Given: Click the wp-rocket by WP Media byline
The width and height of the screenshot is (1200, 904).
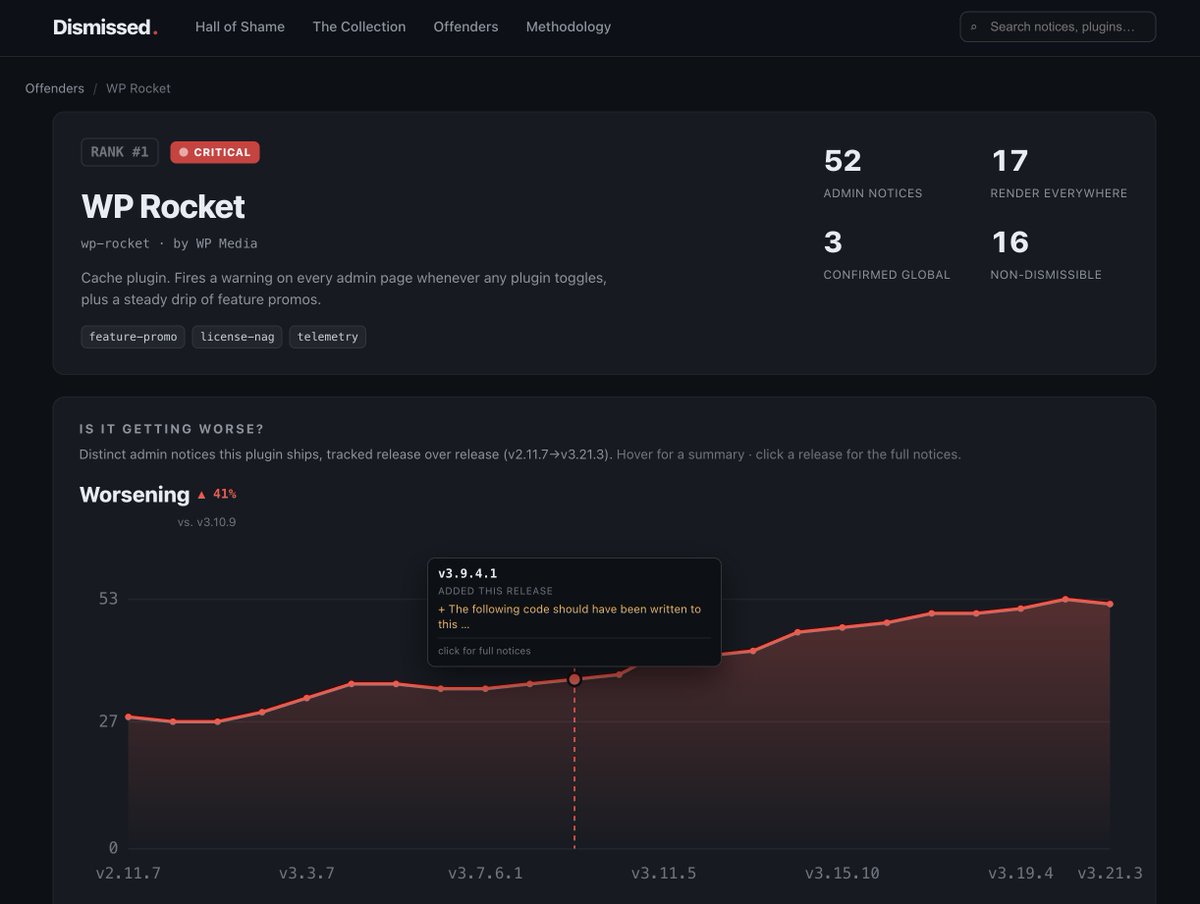Looking at the screenshot, I should pyautogui.click(x=169, y=243).
